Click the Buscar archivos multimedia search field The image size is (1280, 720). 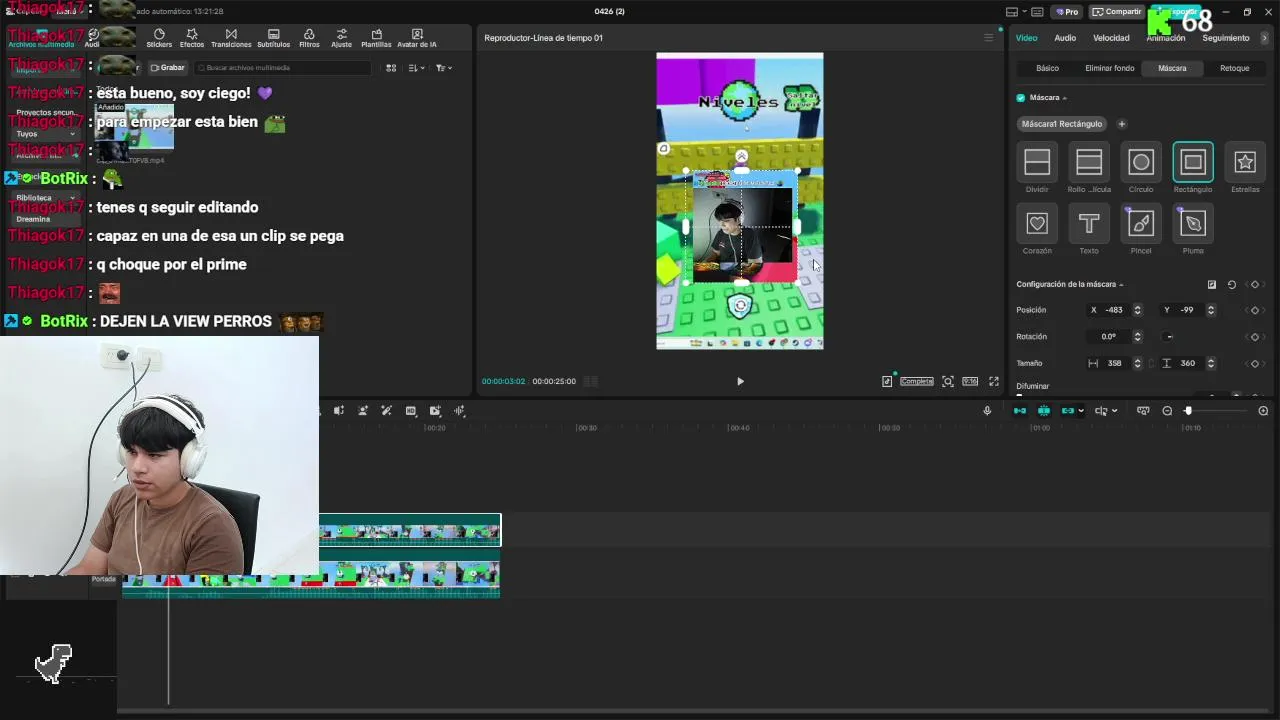pyautogui.click(x=282, y=68)
